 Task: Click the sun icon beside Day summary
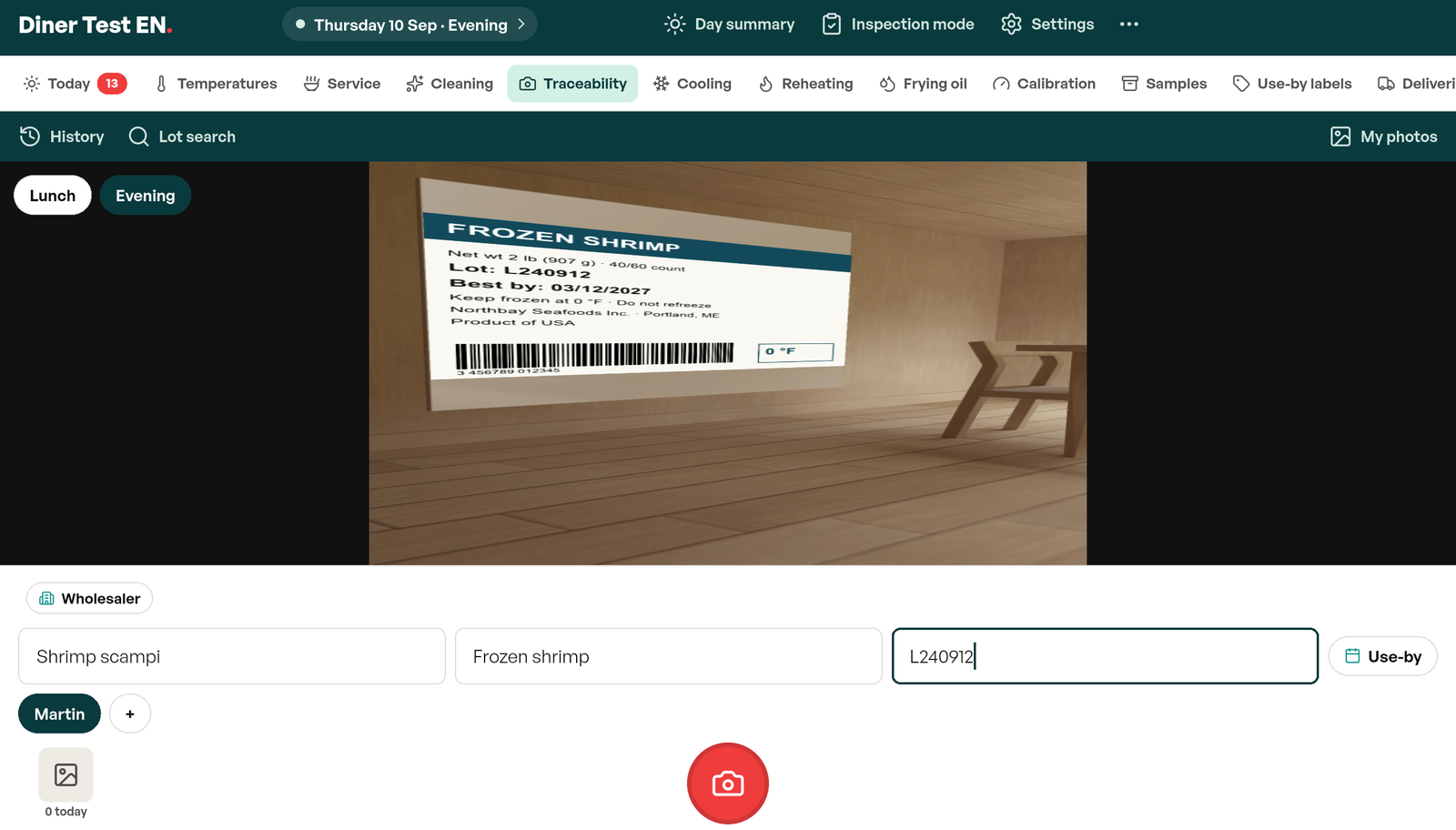(674, 25)
